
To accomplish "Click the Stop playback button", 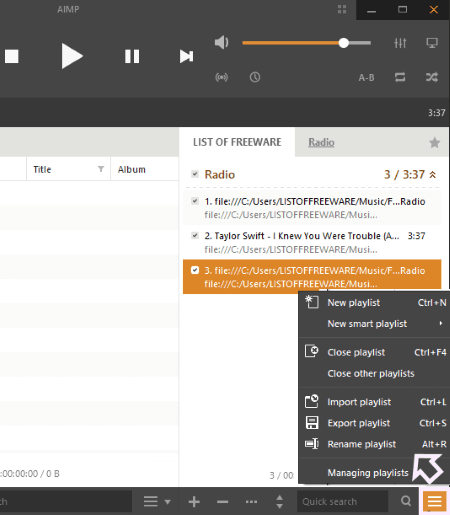I will pos(12,56).
